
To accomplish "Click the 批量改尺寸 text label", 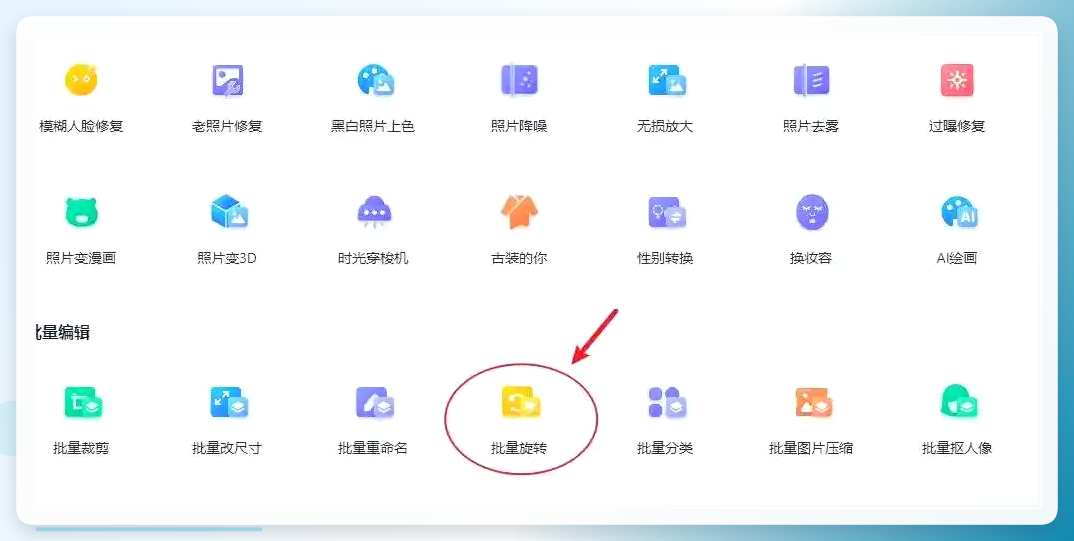I will pyautogui.click(x=227, y=449).
